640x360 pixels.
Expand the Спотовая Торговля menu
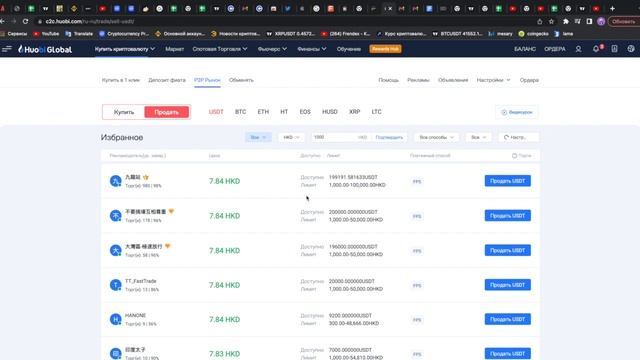220,49
